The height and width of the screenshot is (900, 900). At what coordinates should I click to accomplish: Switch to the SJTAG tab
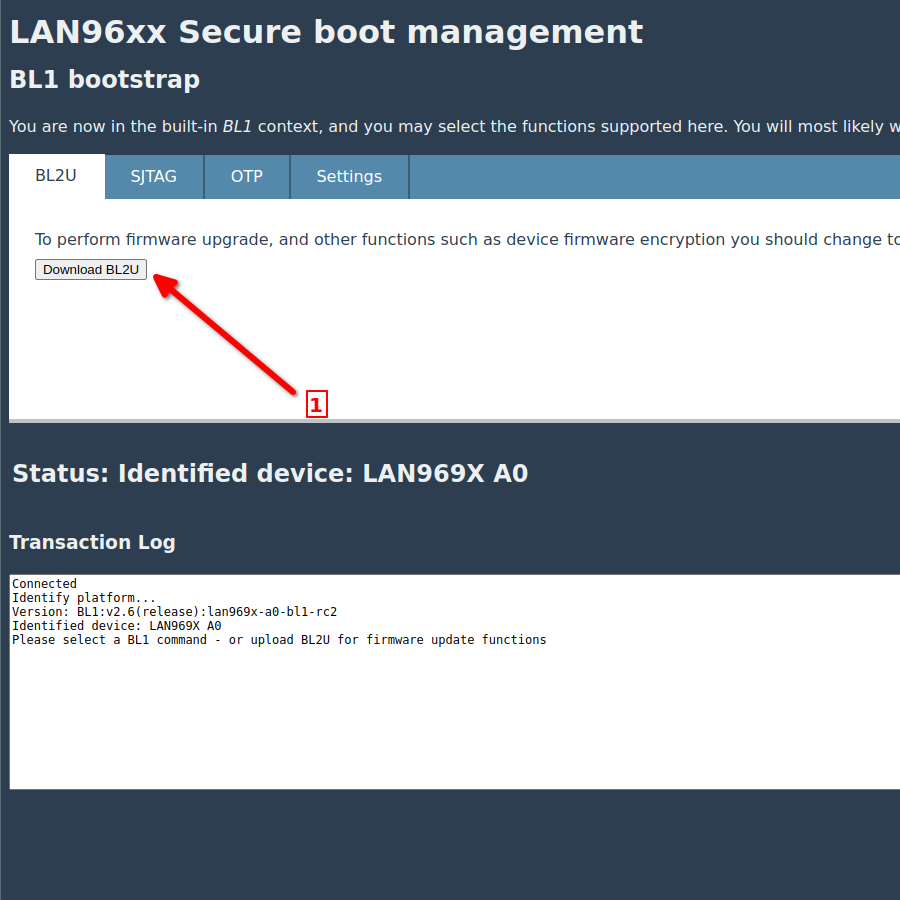pos(154,176)
